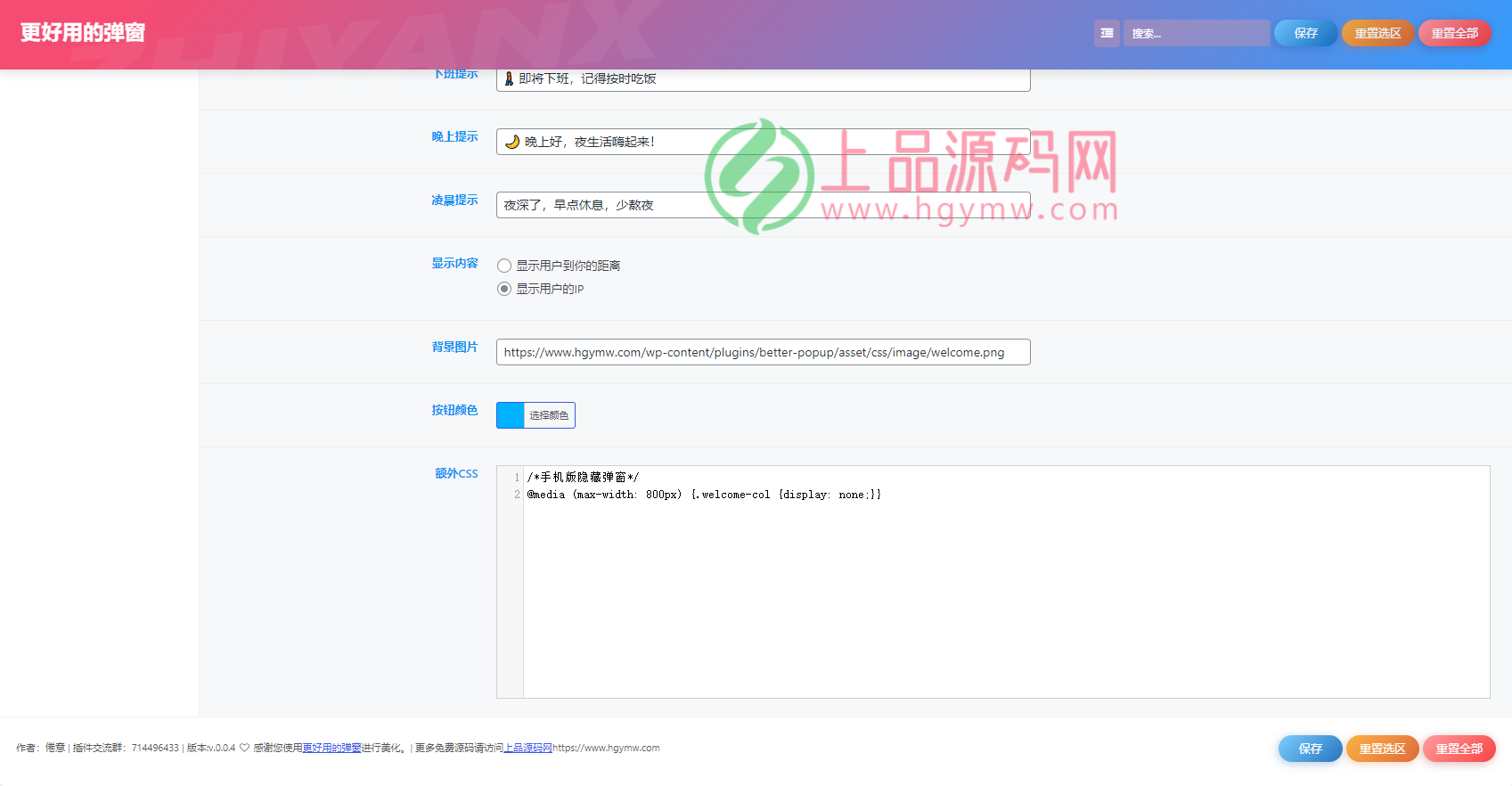Image resolution: width=1512 pixels, height=786 pixels.
Task: Open the 选择颜色 color picker button
Action: click(x=549, y=415)
